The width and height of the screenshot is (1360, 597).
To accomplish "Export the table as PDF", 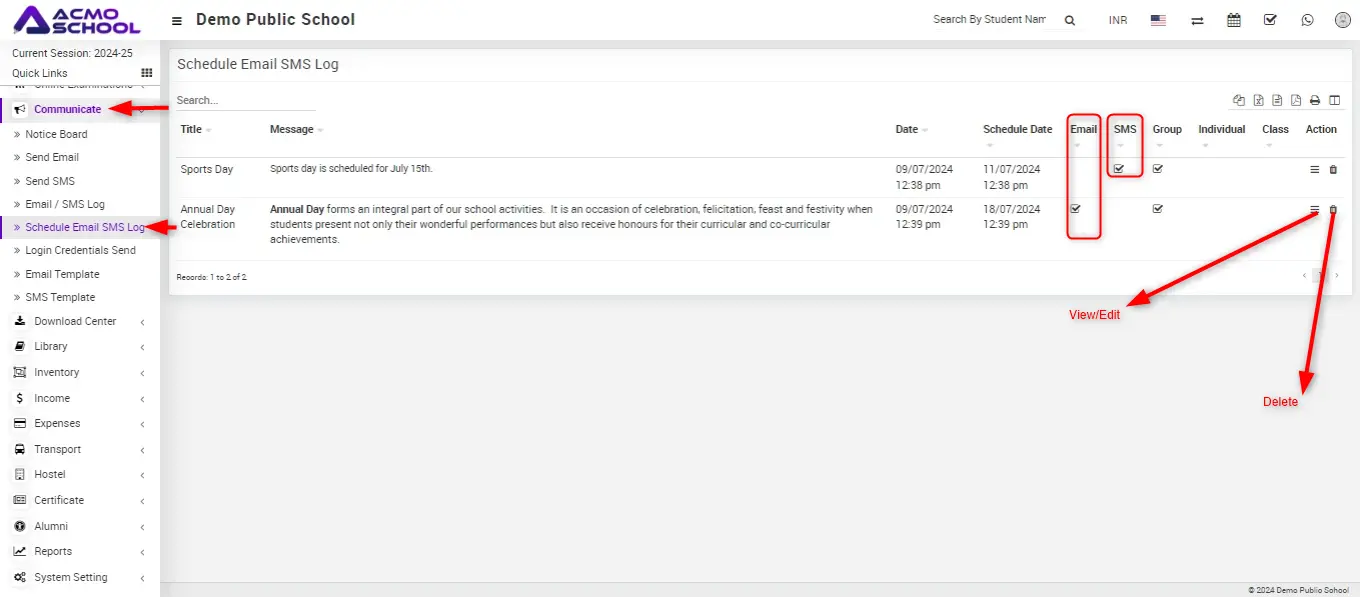I will click(1296, 100).
